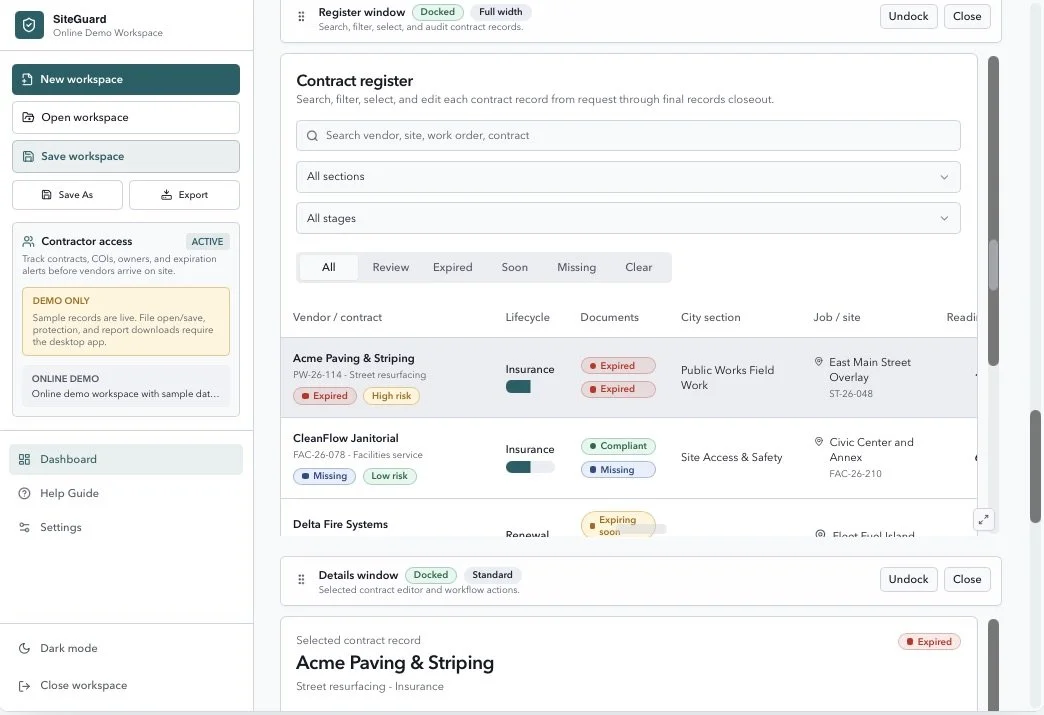Click the Save workspace disk icon

[28, 156]
